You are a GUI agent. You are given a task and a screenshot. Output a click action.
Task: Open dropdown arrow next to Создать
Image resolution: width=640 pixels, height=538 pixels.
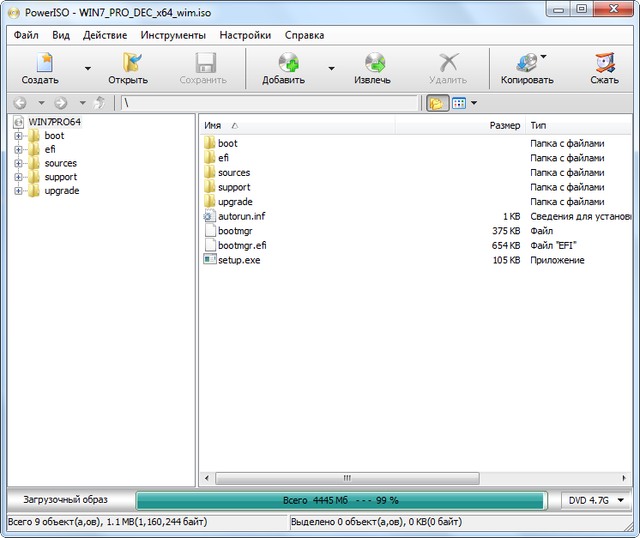click(x=88, y=69)
